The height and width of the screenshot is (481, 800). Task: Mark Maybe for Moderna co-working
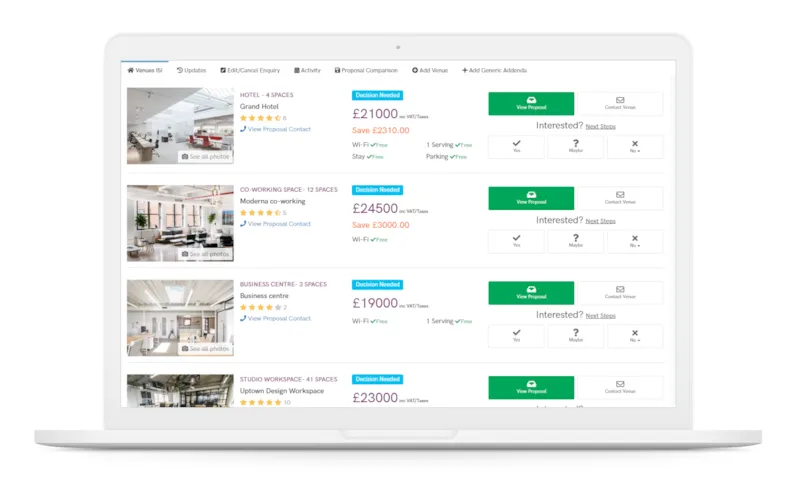tap(576, 241)
